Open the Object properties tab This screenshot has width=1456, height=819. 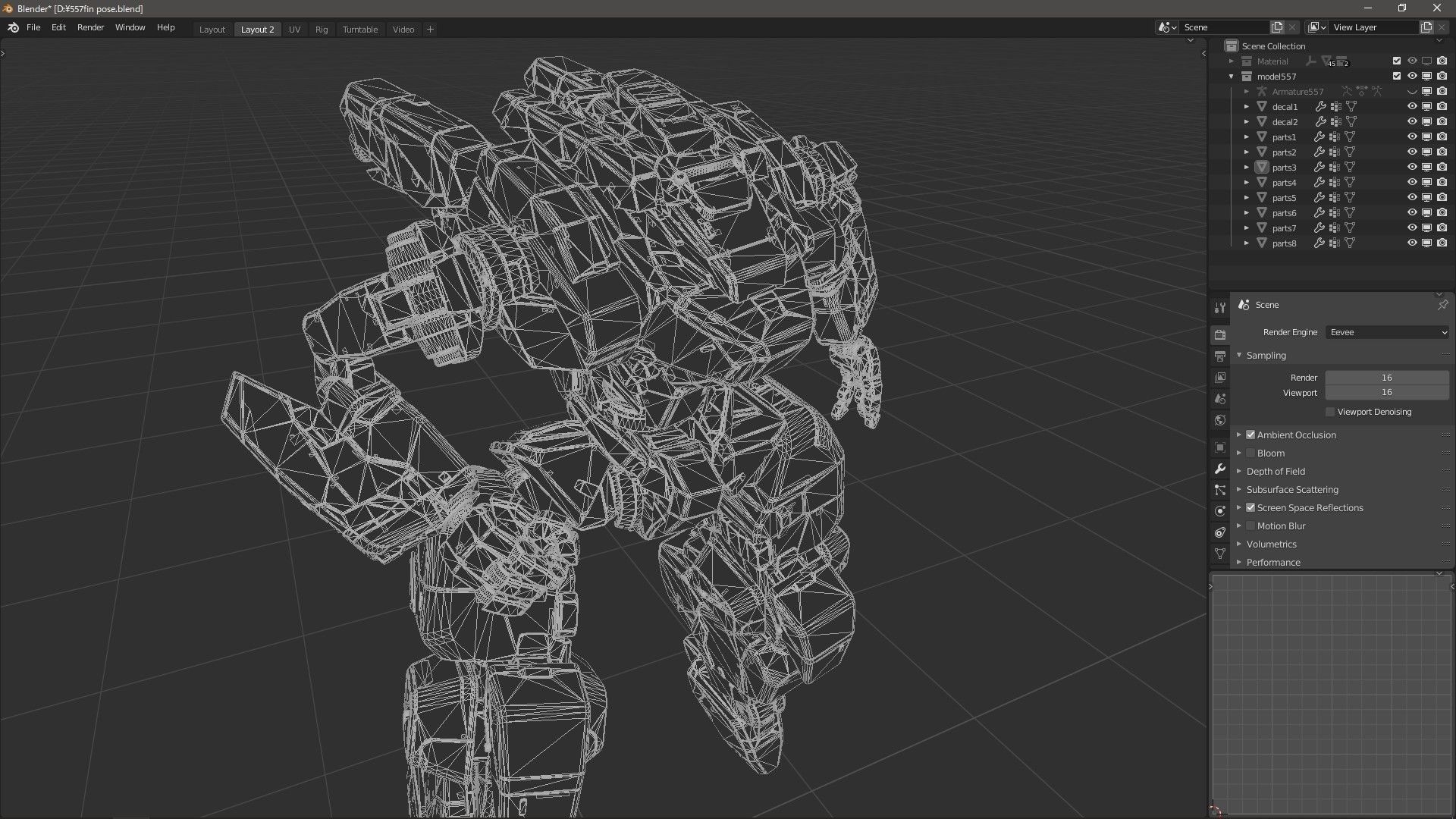[x=1219, y=447]
